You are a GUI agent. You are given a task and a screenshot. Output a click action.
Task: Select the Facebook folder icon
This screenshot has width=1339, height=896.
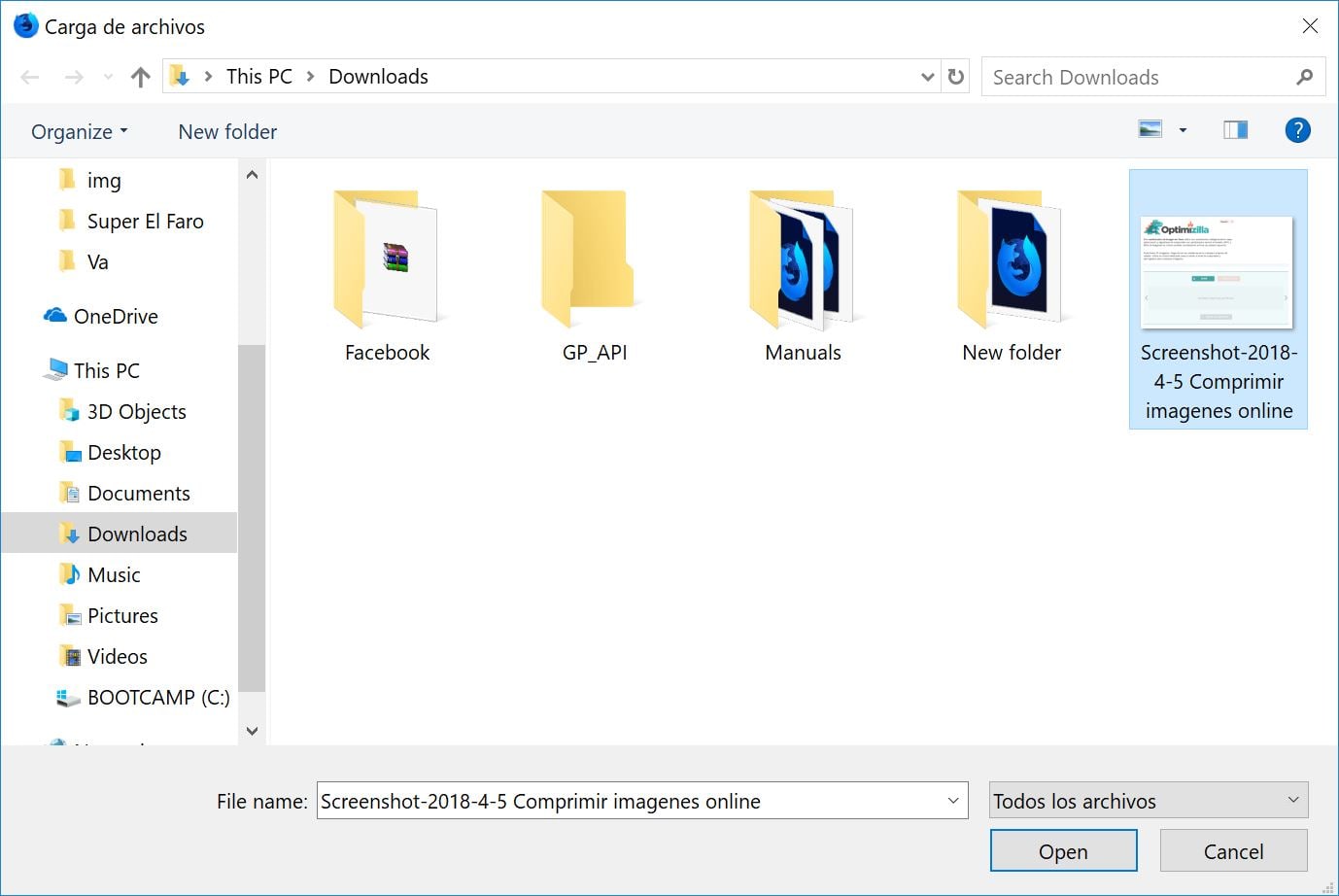[387, 259]
